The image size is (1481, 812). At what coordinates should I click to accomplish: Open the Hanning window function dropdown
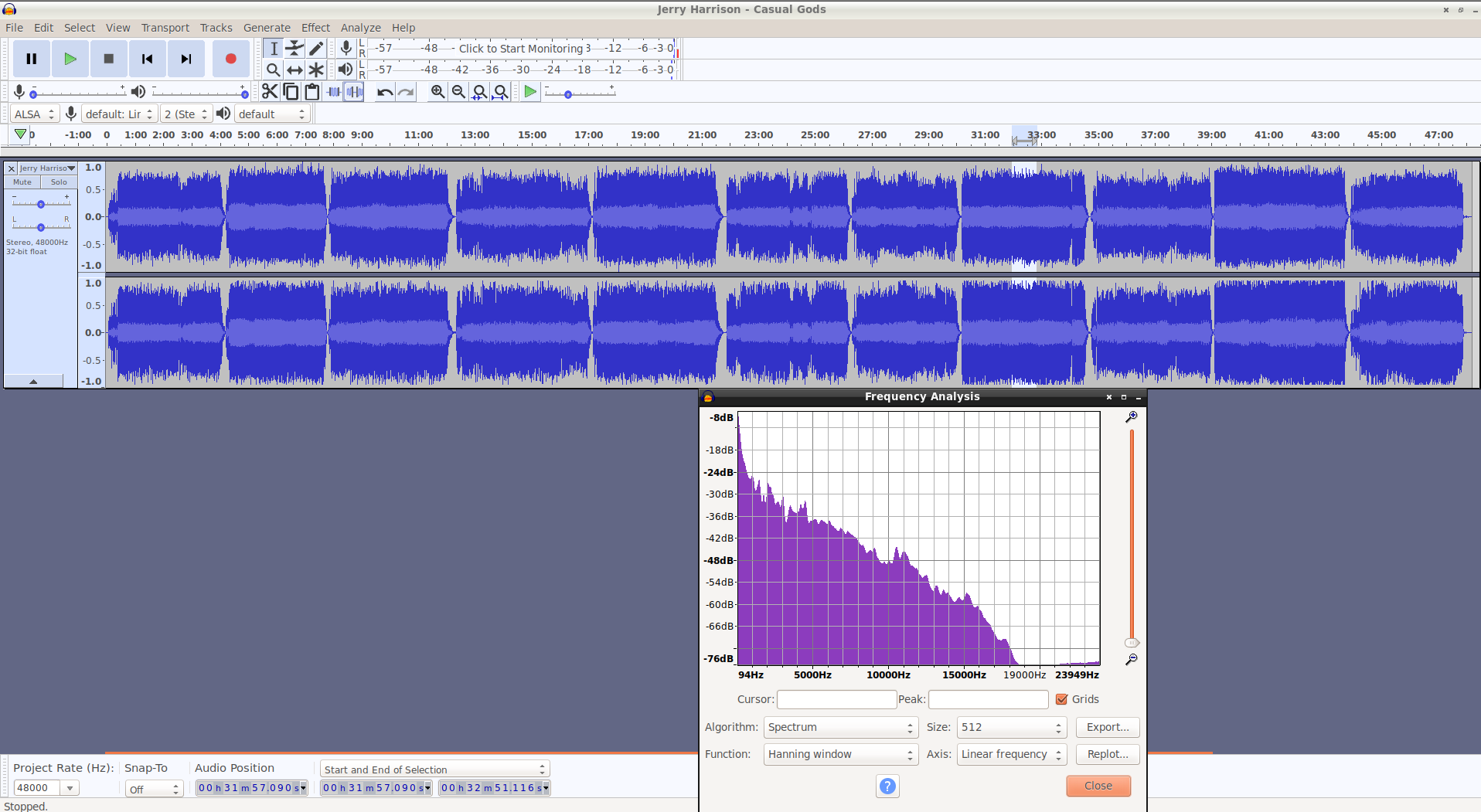click(x=841, y=754)
